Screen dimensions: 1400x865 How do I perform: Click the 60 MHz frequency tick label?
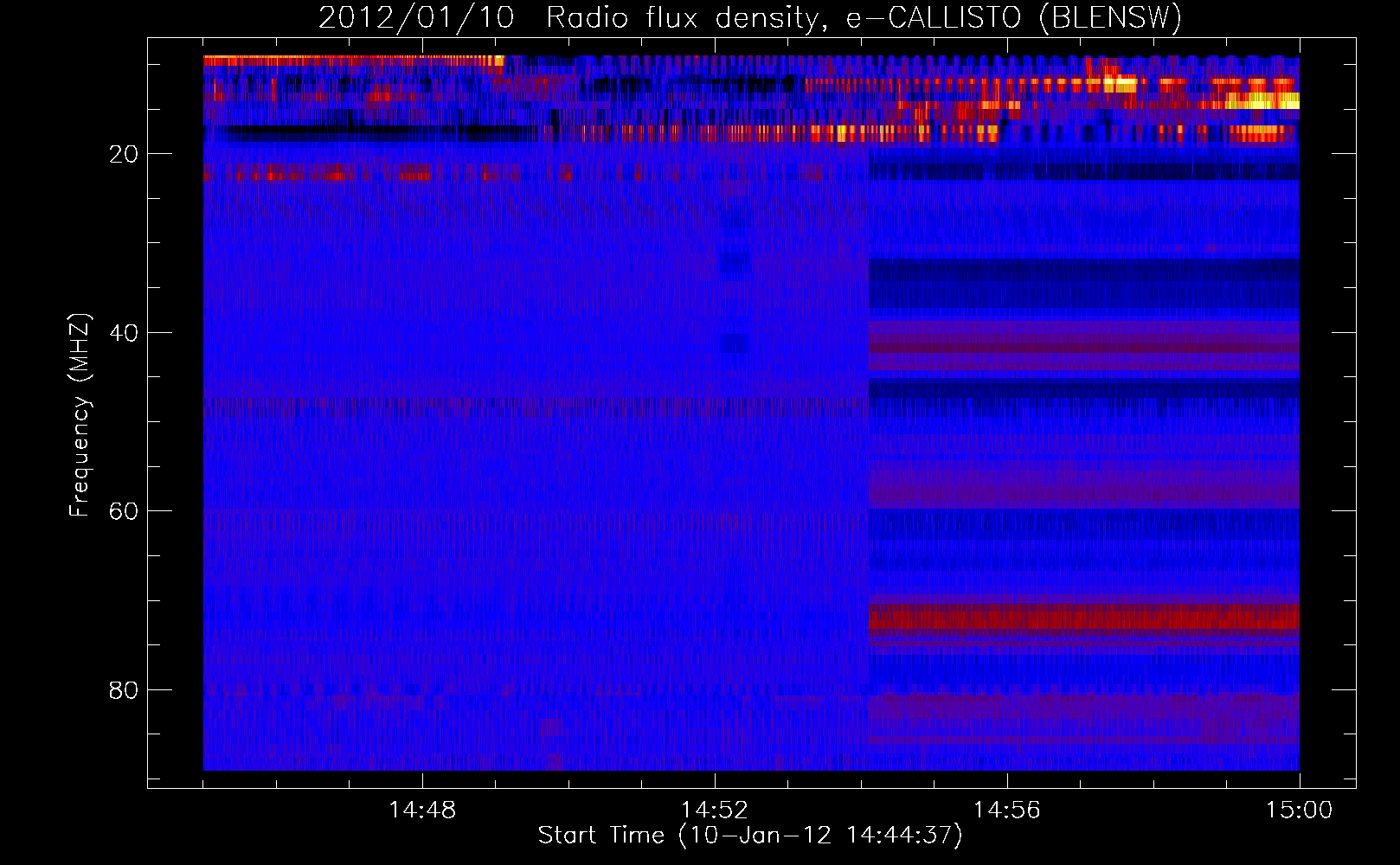[124, 511]
